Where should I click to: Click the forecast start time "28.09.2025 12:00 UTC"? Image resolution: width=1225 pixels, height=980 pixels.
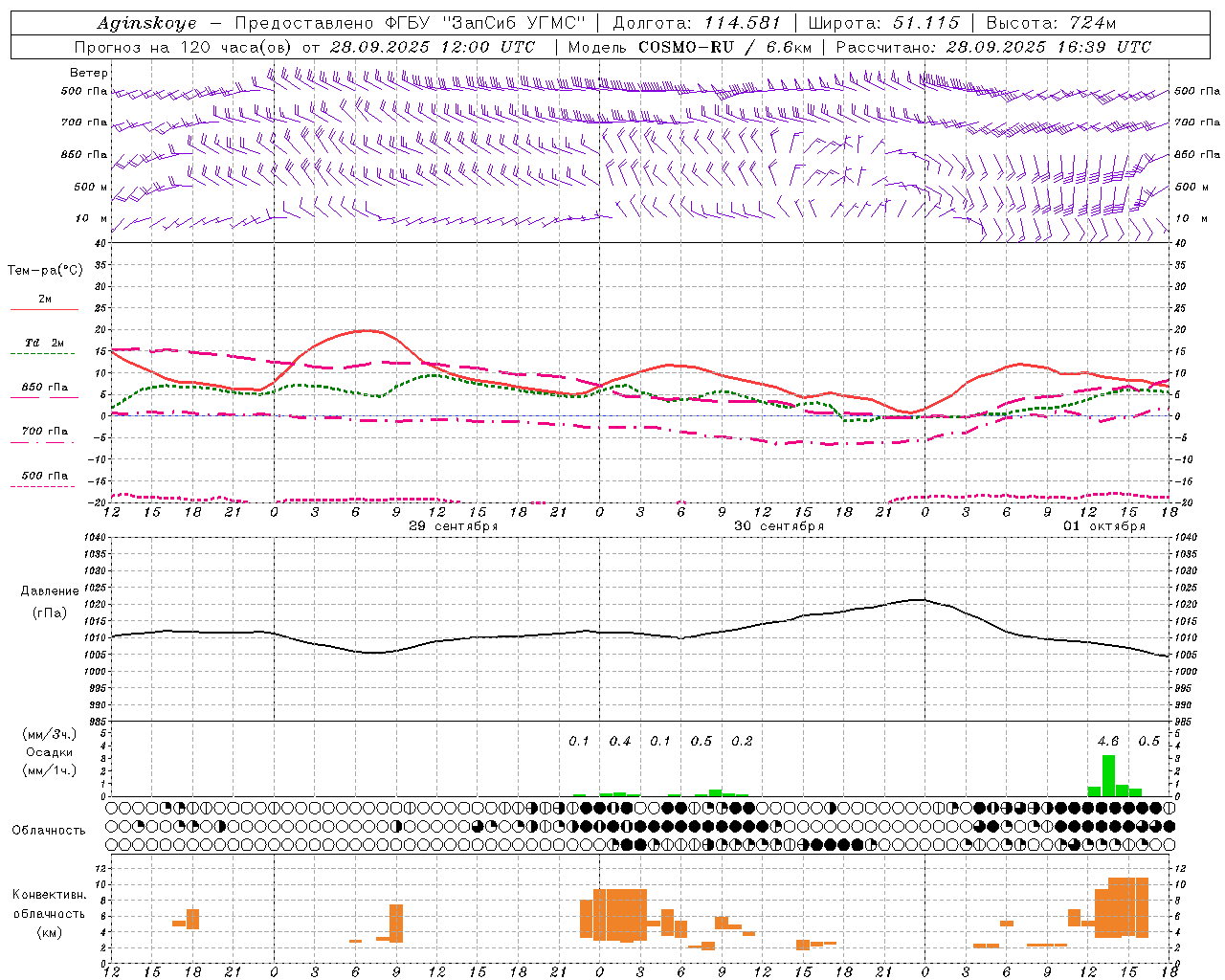pos(433,47)
